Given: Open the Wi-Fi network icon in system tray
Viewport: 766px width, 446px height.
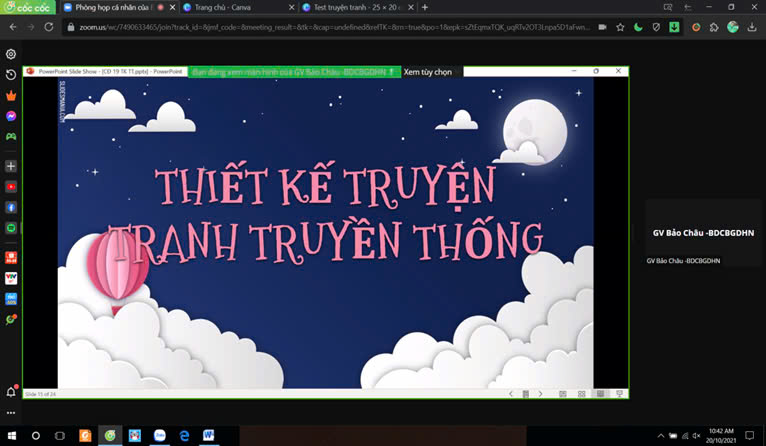Looking at the screenshot, I should pos(685,436).
